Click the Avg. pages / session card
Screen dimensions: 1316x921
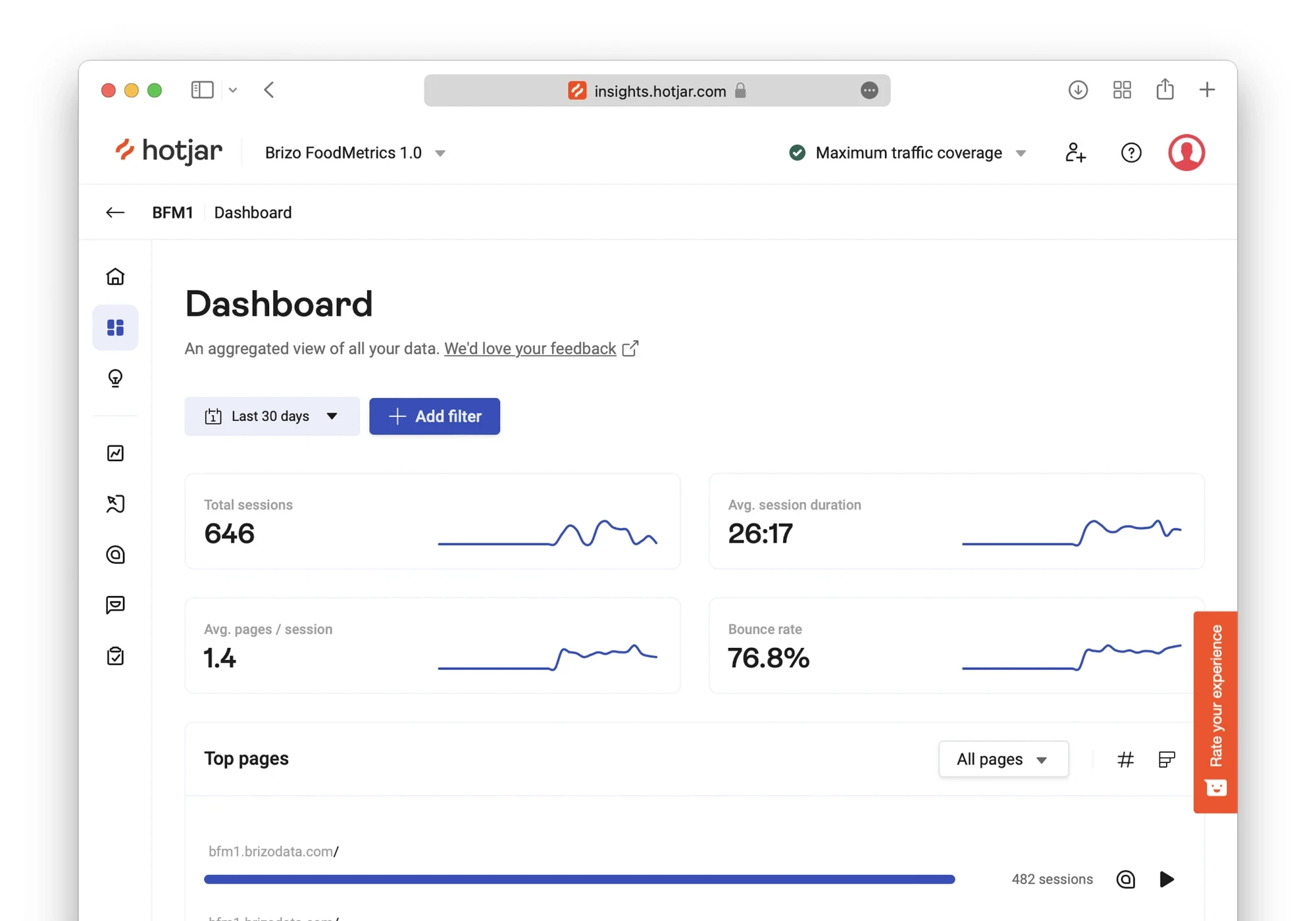tap(432, 645)
